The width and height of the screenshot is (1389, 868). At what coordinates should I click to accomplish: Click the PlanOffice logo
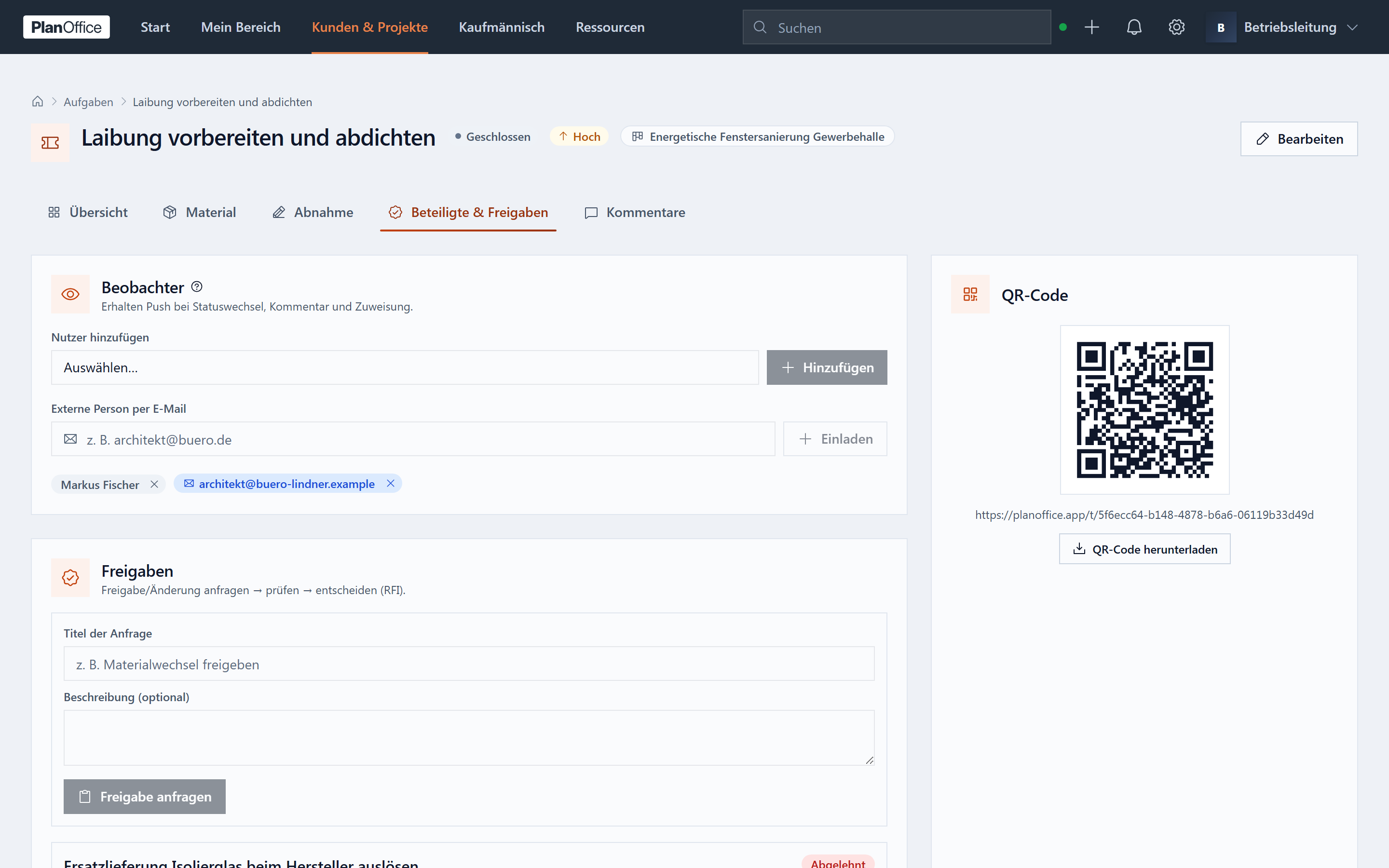pos(66,27)
